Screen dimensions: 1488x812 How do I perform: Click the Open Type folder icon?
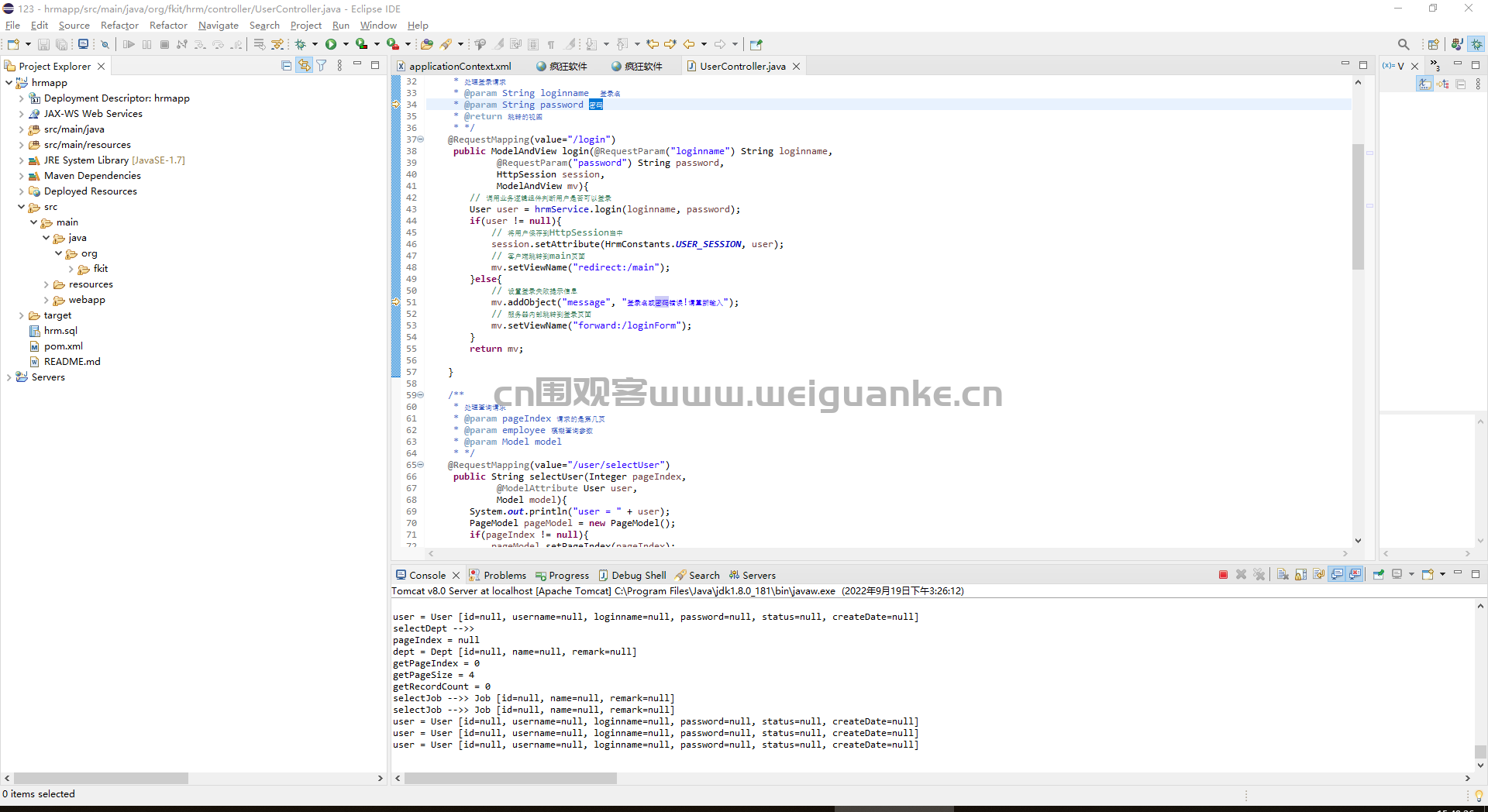point(427,44)
